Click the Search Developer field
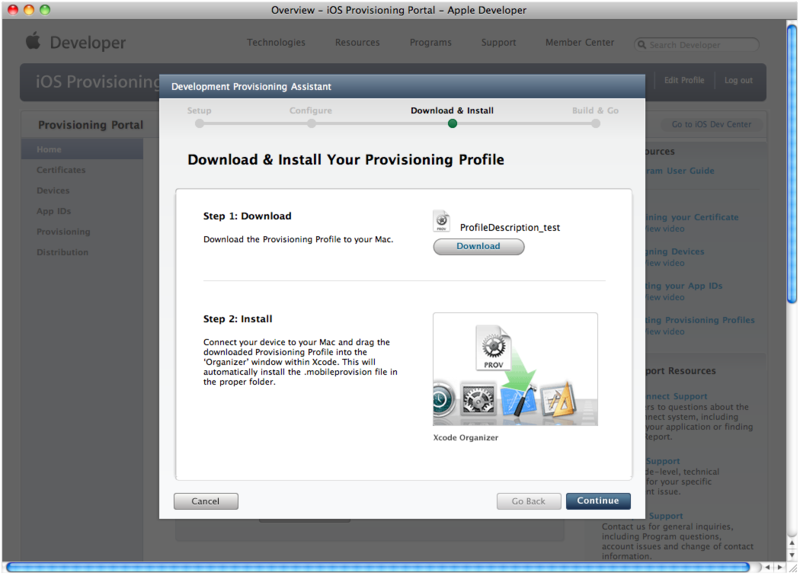 696,44
